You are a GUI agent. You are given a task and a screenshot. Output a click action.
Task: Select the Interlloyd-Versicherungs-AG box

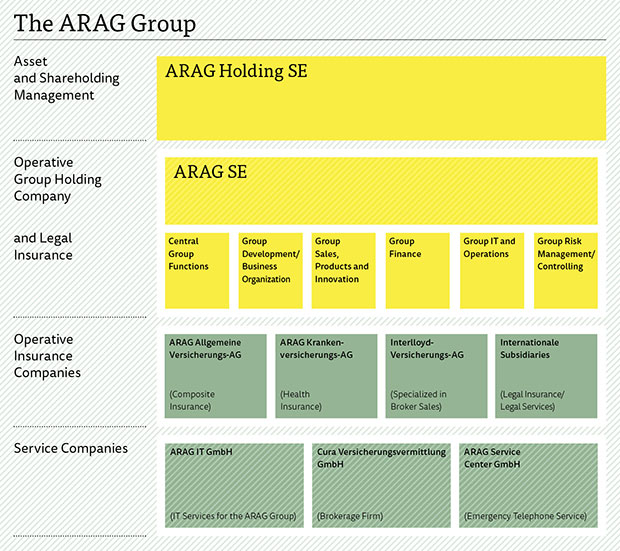point(436,376)
